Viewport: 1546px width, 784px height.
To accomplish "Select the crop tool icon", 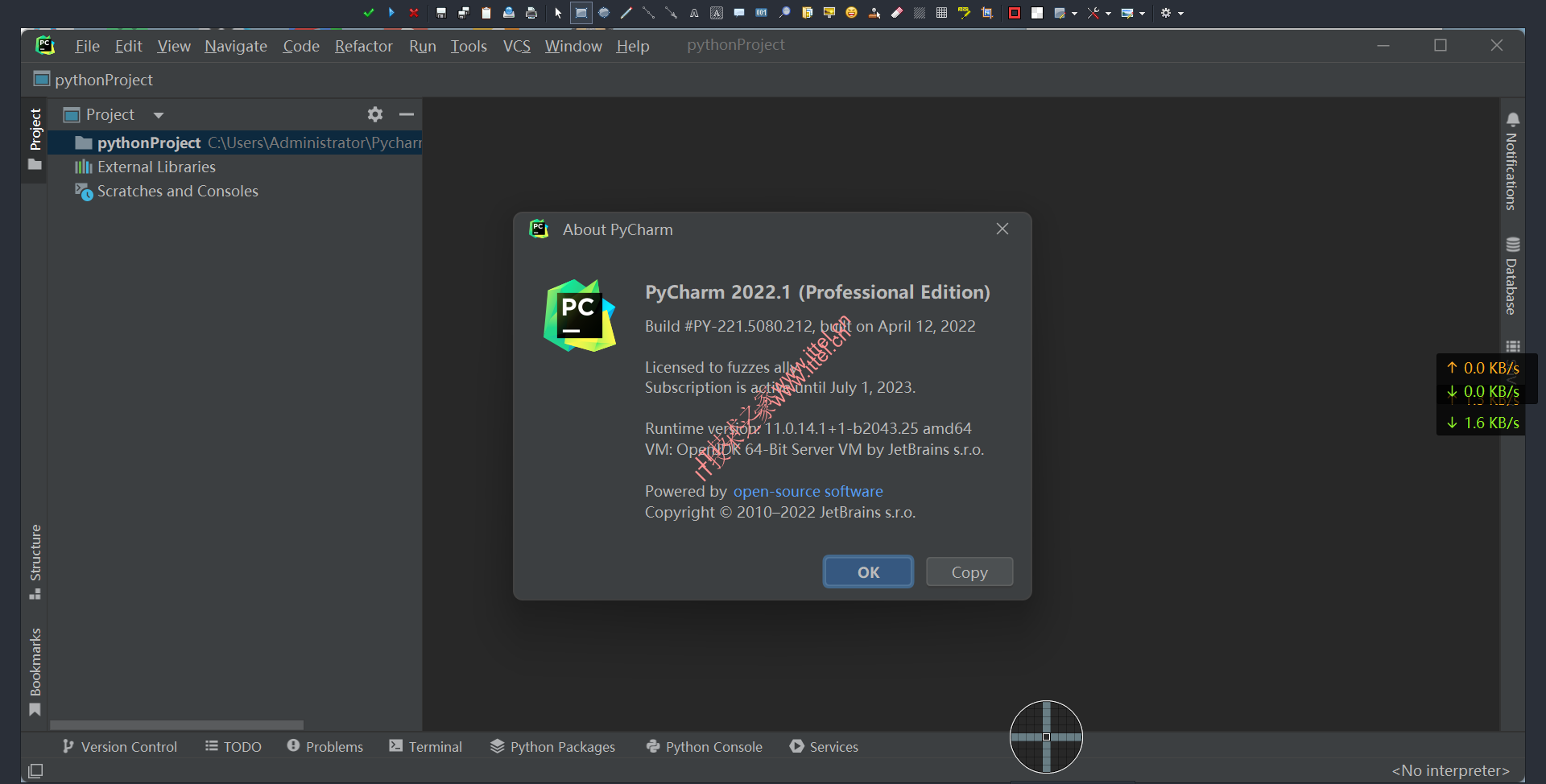I will coord(987,13).
